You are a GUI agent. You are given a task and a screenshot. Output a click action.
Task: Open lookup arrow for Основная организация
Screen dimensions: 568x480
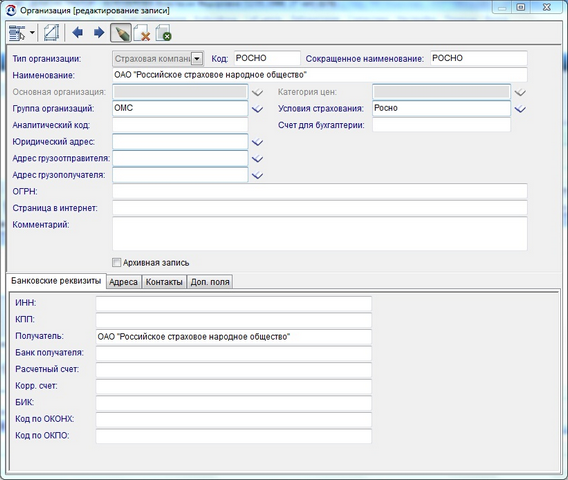pos(257,92)
